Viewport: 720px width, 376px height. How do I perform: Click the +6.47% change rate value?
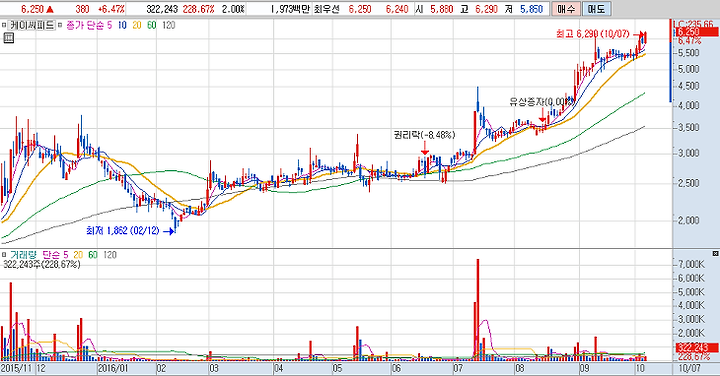pyautogui.click(x=111, y=9)
